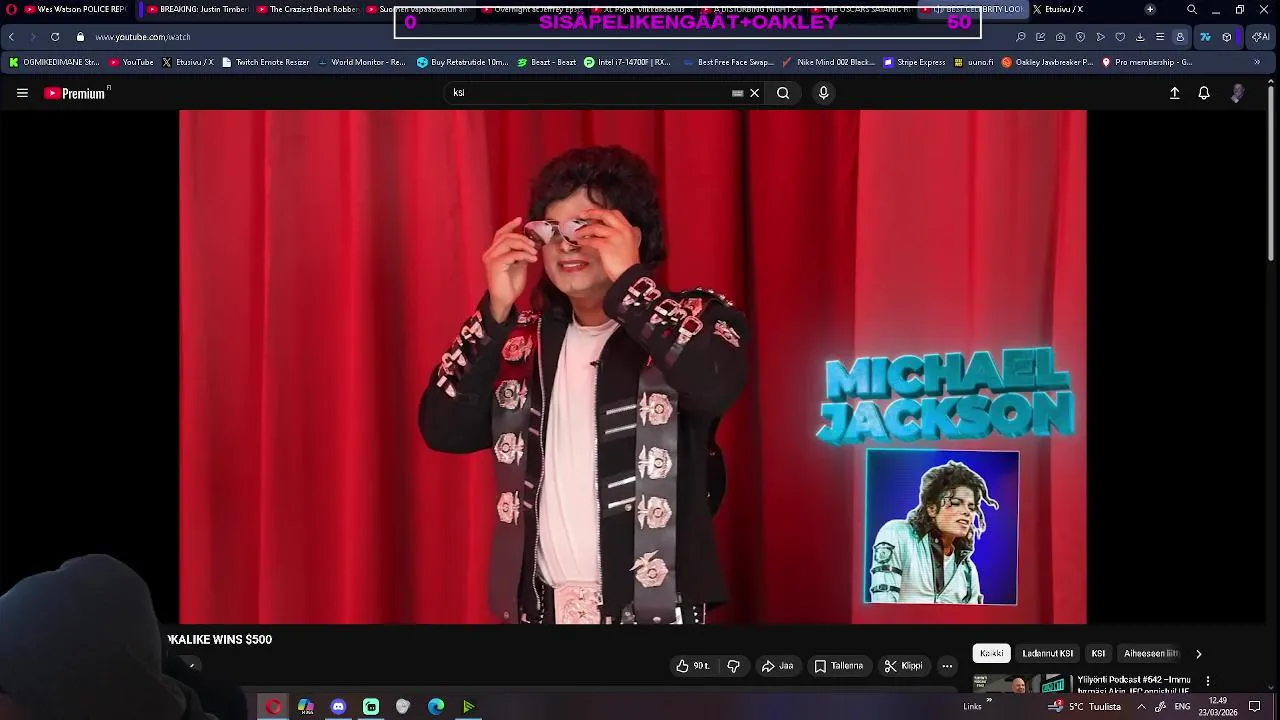Open the Ylilyönti Podcast #642 thumbnail
This screenshot has height=720, width=1280.
click(x=1021, y=684)
